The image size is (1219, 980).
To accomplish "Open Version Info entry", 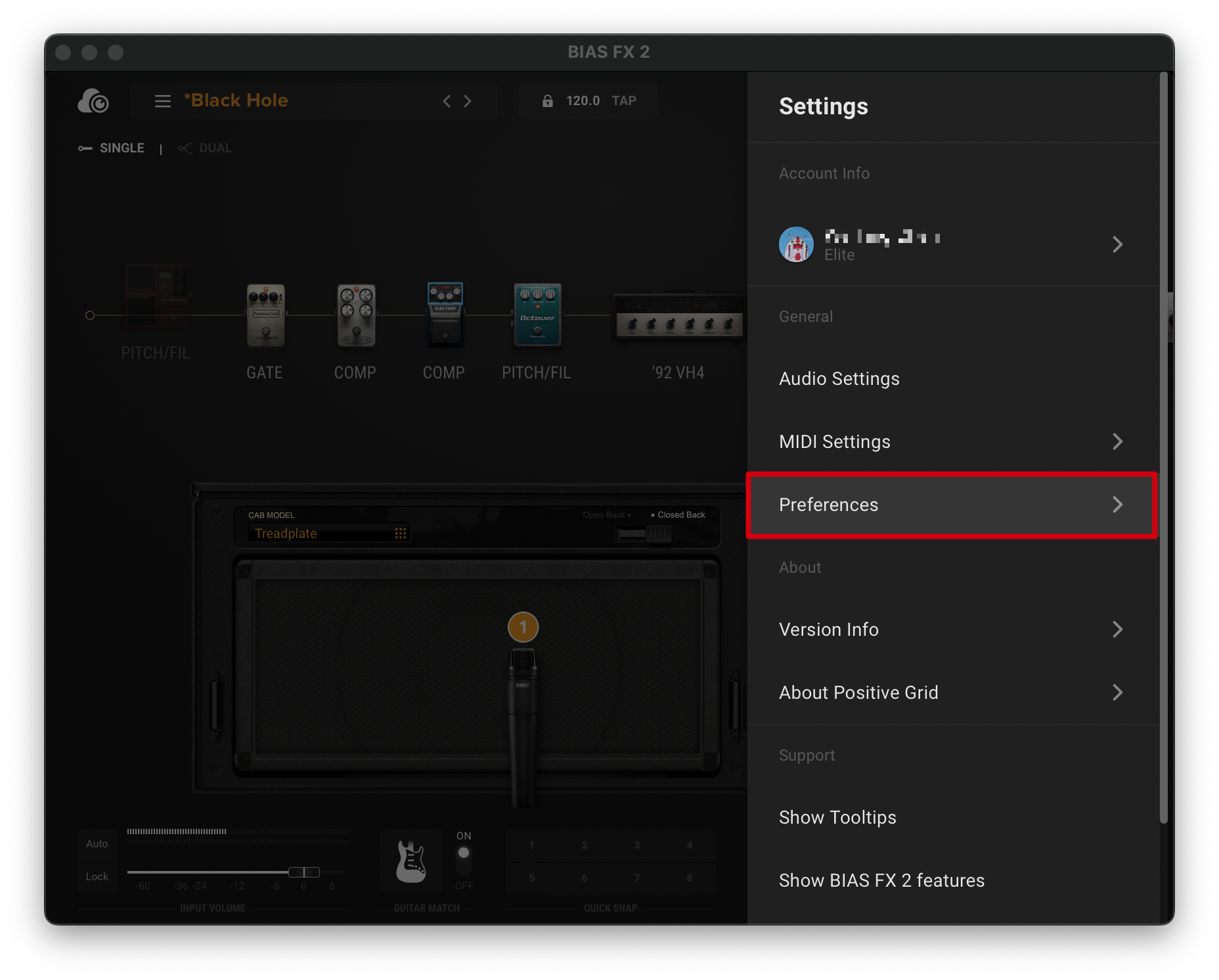I will (x=953, y=629).
